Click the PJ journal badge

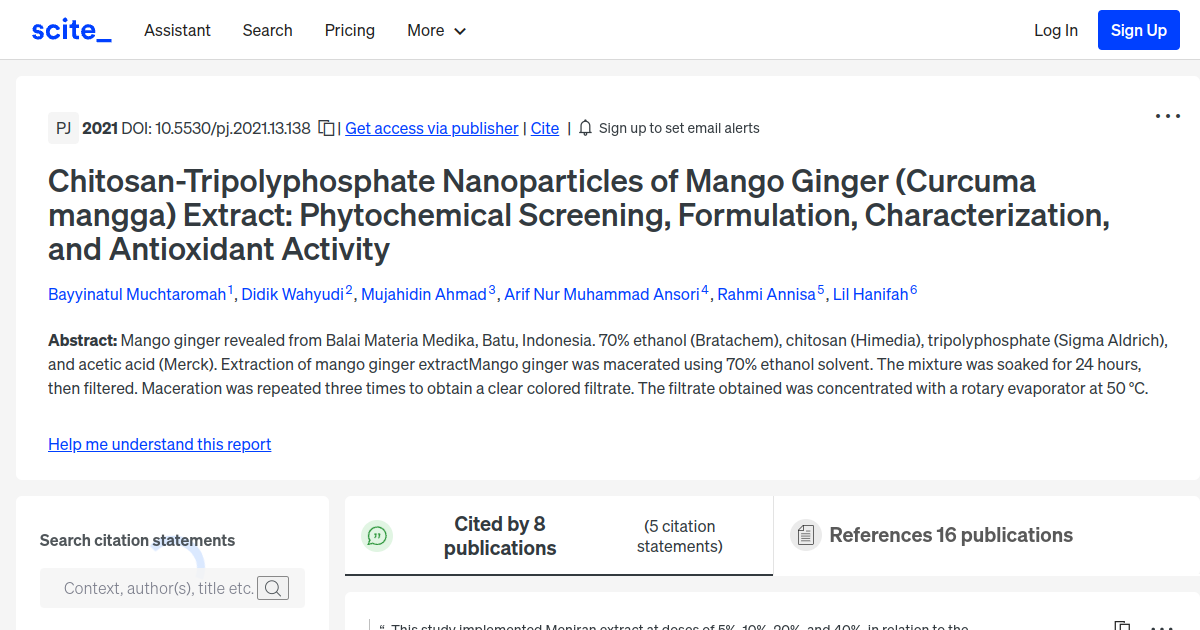(63, 128)
